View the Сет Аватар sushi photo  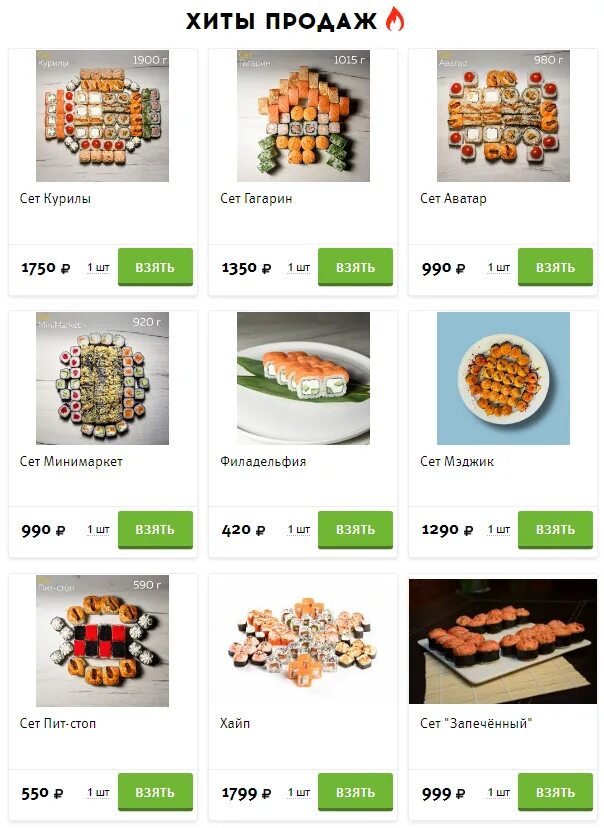pos(503,116)
